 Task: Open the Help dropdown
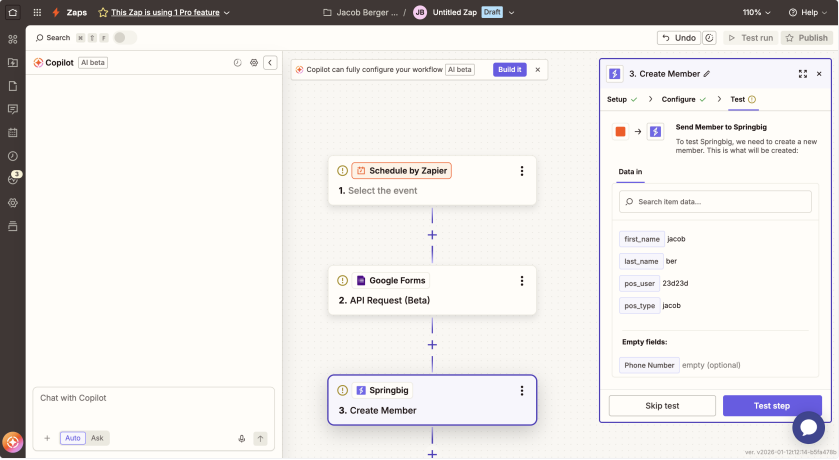click(x=807, y=12)
